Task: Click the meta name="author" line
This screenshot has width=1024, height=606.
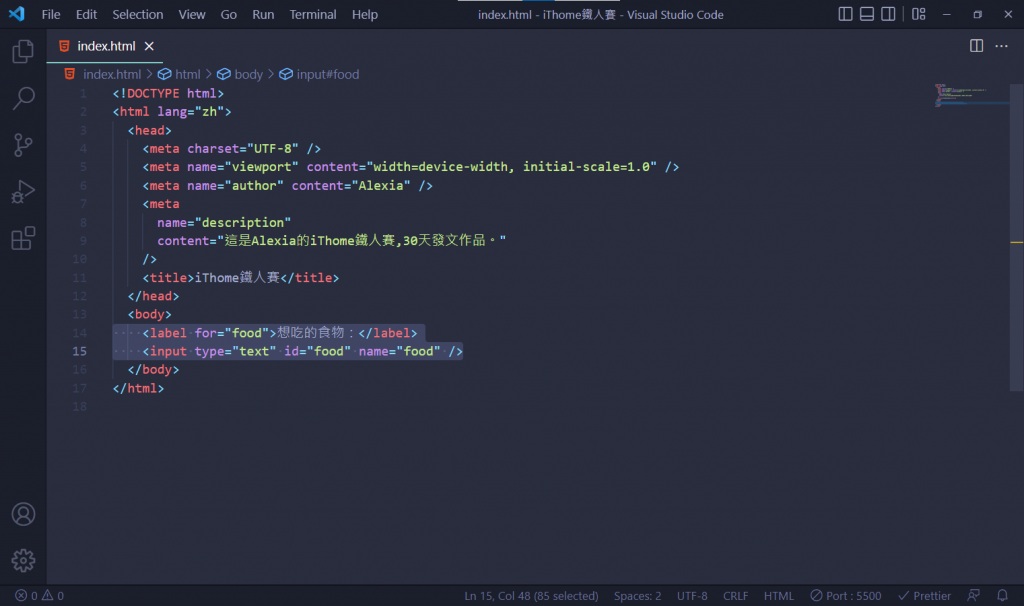Action: (287, 185)
